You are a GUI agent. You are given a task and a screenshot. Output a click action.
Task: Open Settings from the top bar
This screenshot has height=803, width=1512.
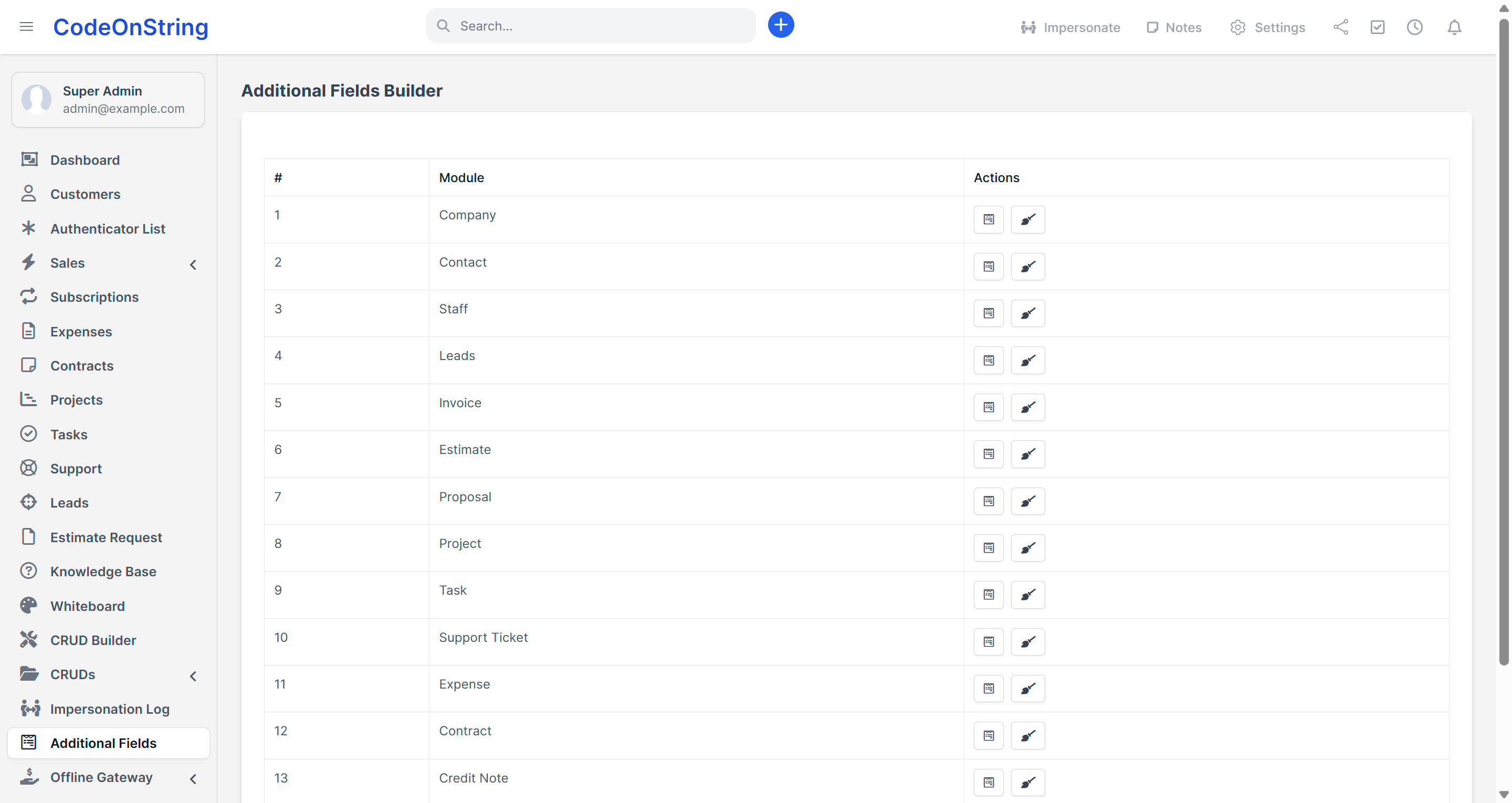1267,28
